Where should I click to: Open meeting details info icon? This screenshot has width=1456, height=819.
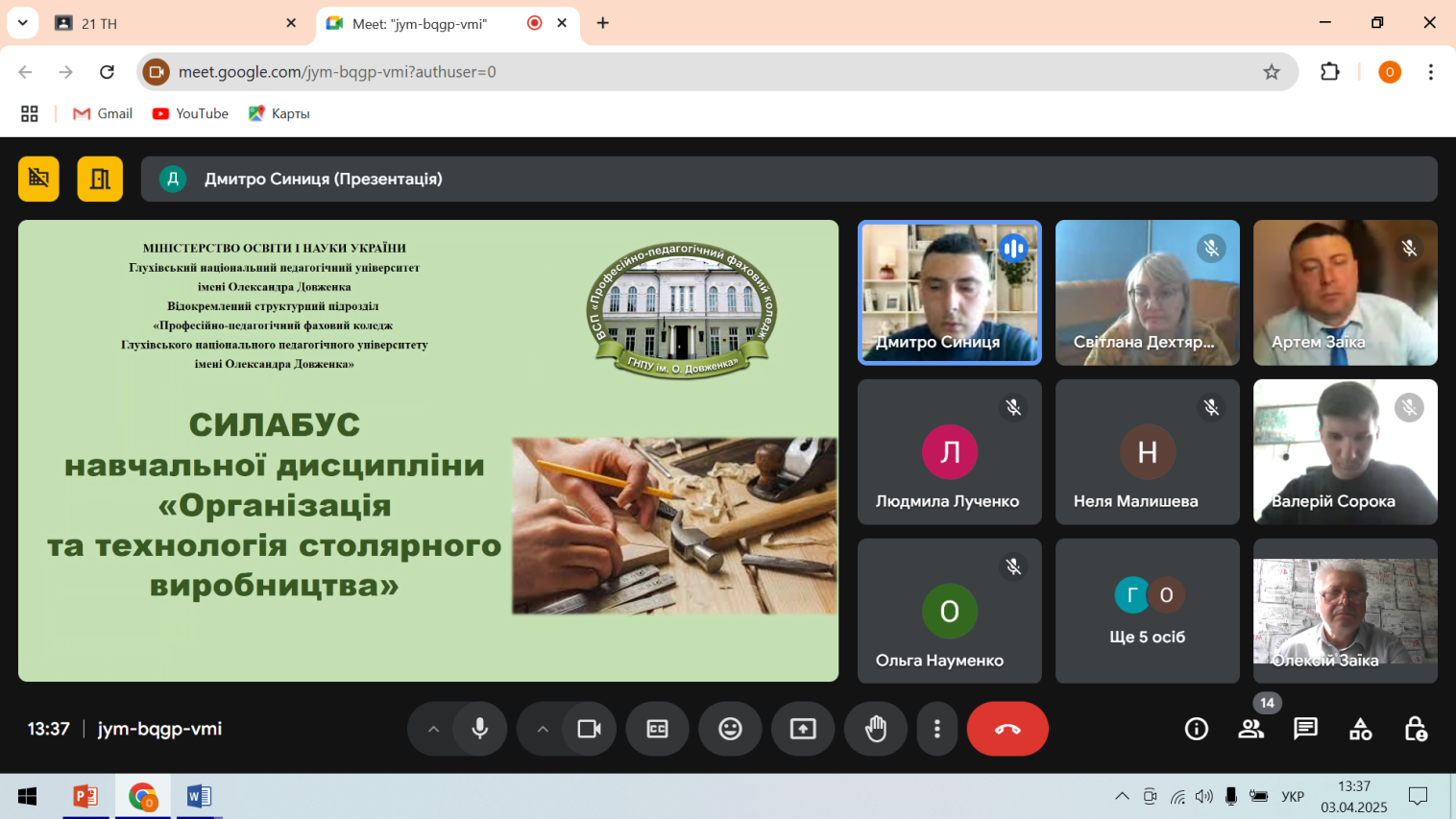pyautogui.click(x=1196, y=730)
